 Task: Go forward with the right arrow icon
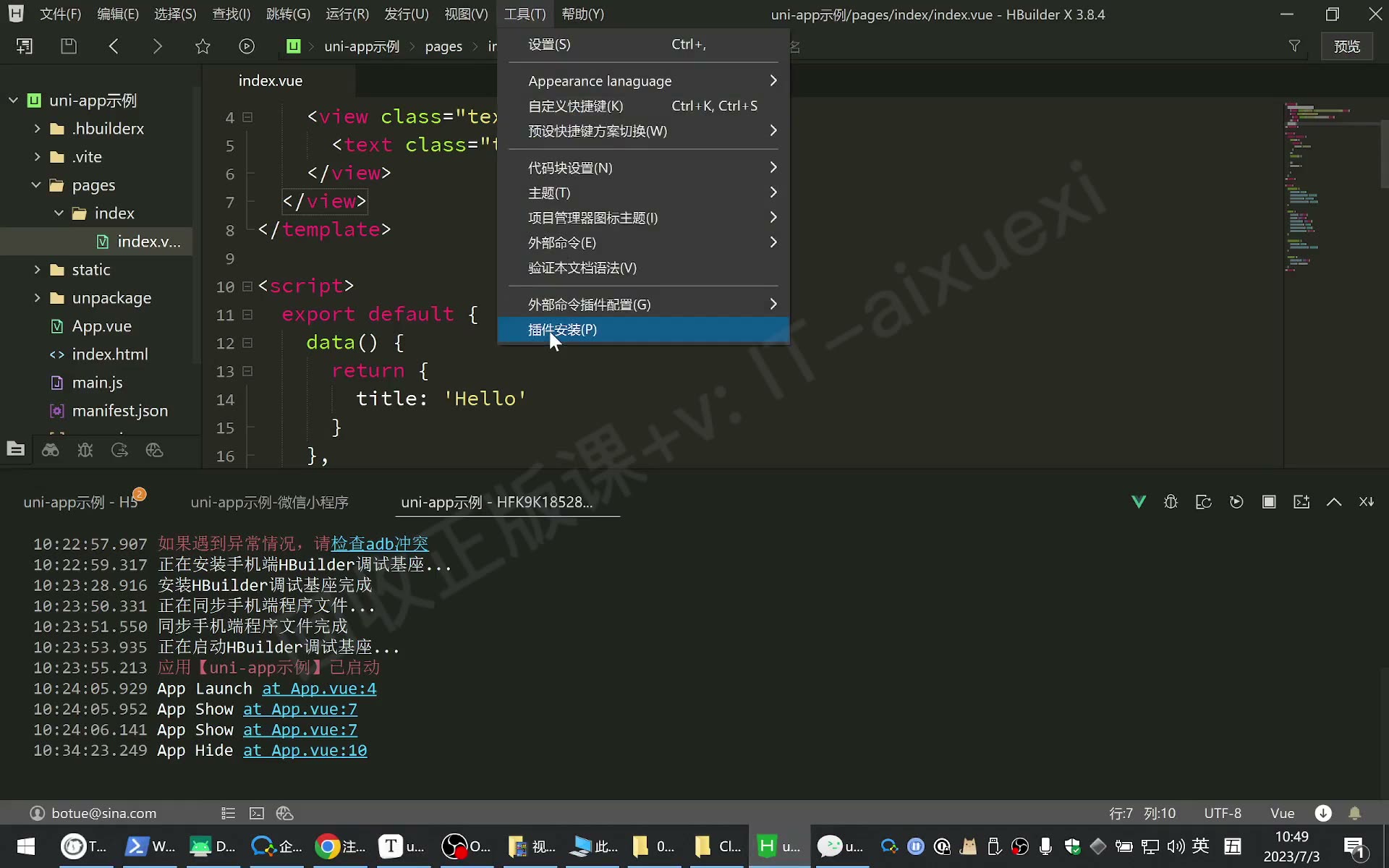pos(157,46)
